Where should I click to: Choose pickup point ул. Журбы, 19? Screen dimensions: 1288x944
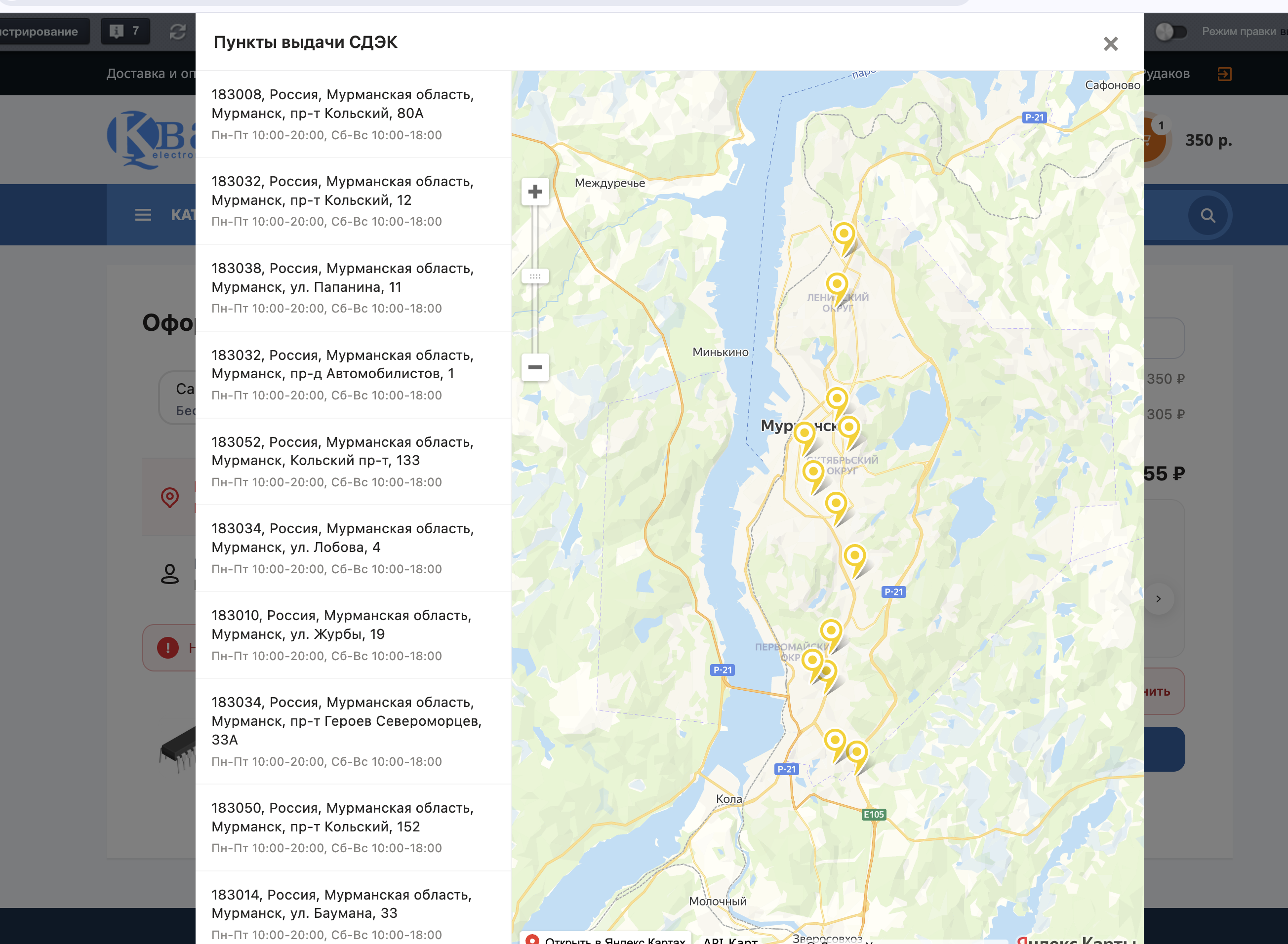[353, 635]
